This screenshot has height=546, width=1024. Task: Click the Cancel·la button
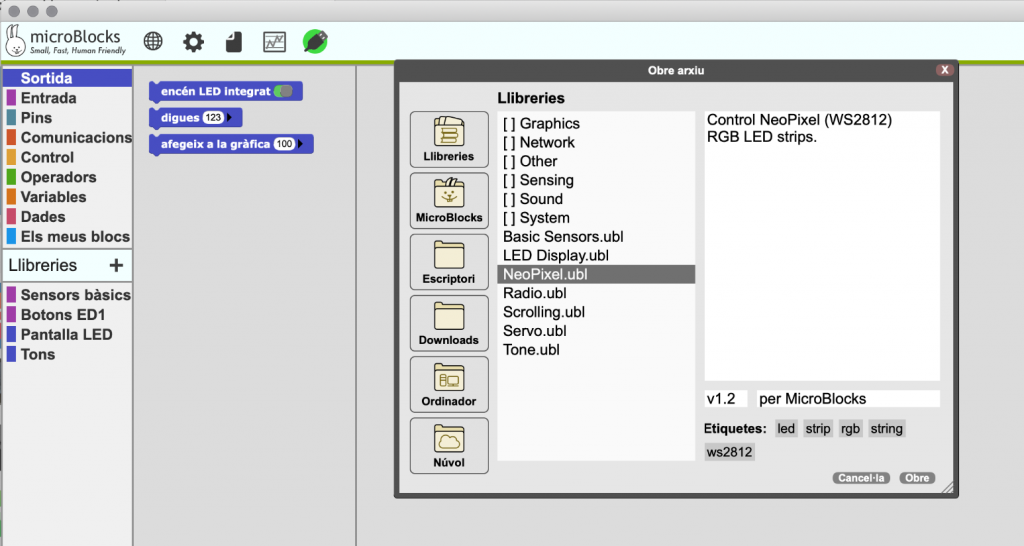click(861, 478)
